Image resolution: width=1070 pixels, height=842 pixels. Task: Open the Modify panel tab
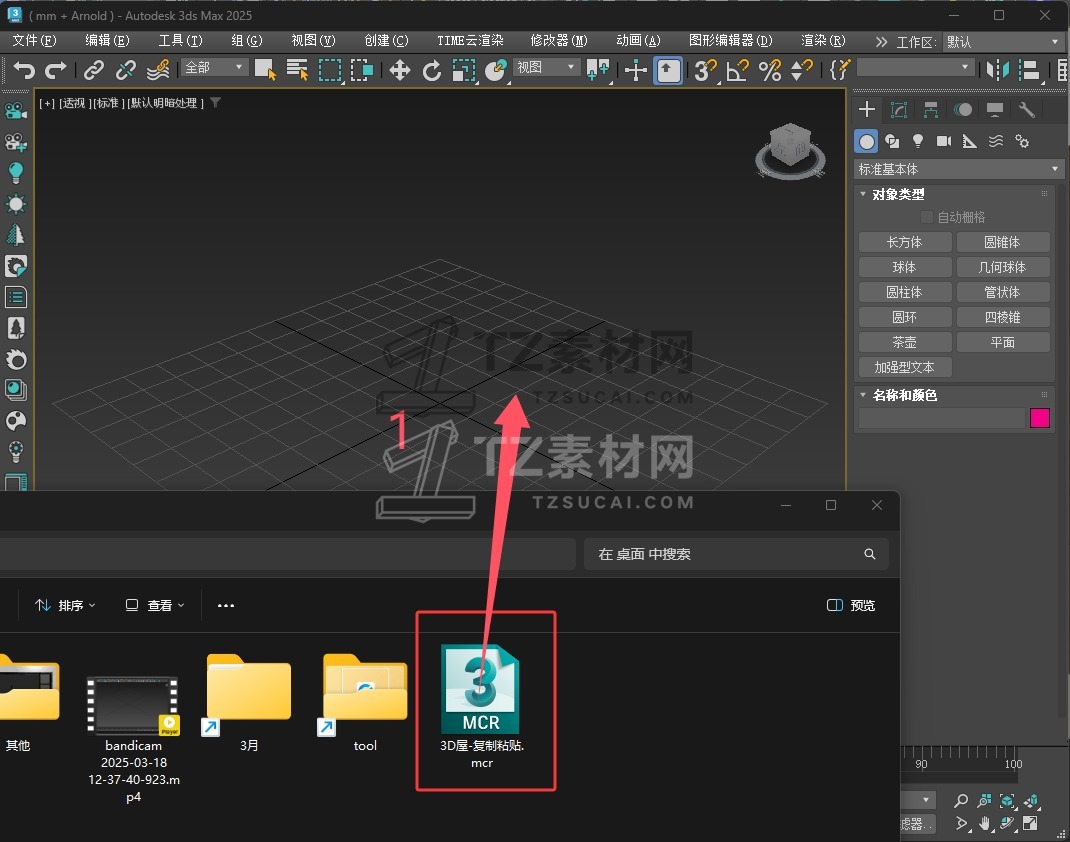point(899,110)
